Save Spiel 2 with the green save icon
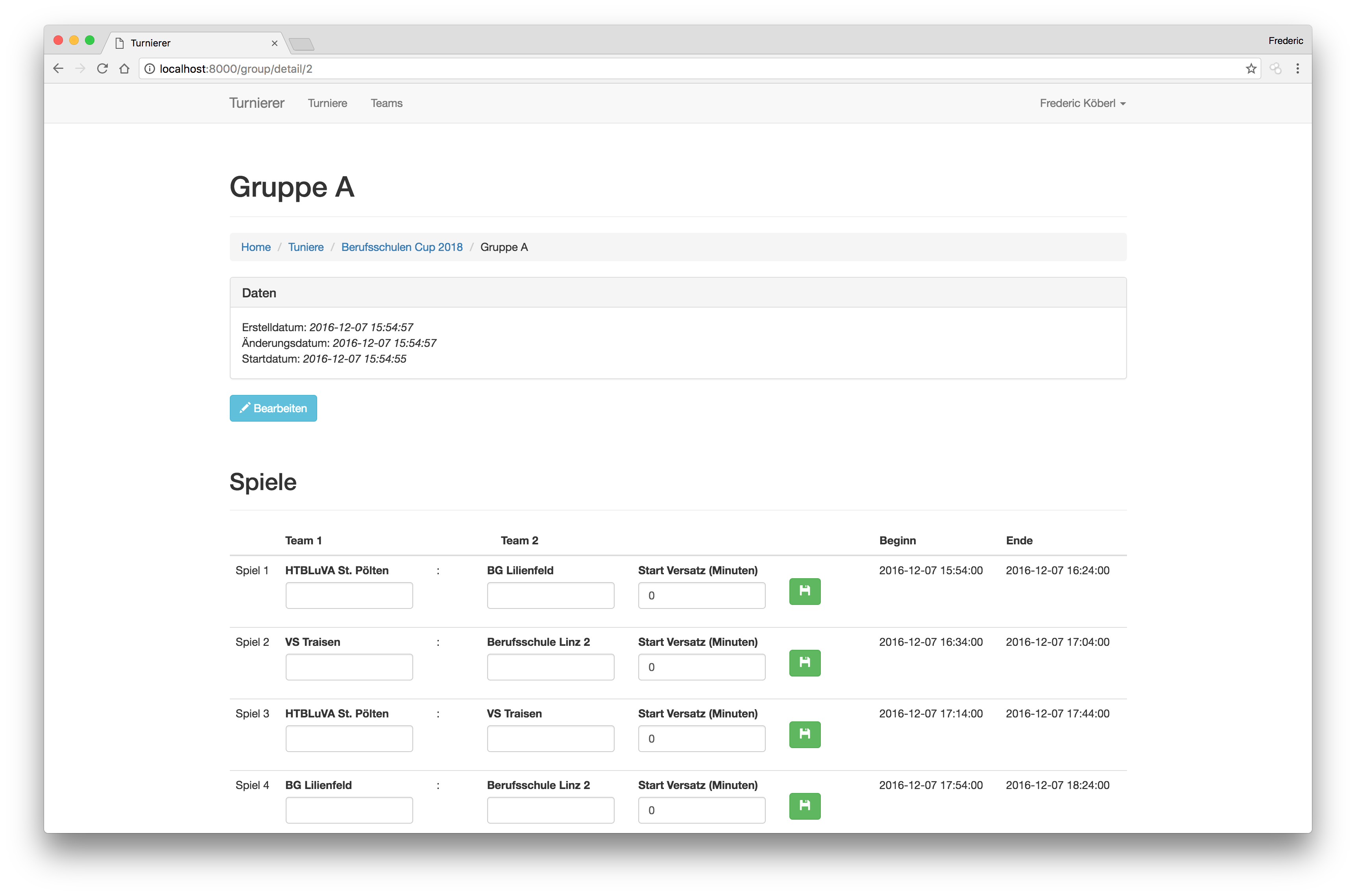This screenshot has width=1356, height=896. point(804,663)
